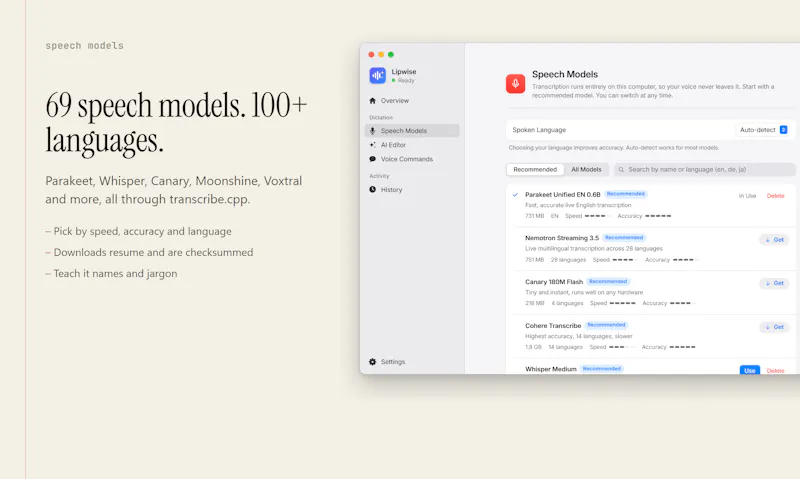Open Voice Commands in the sidebar
The width and height of the screenshot is (800, 479).
point(407,159)
